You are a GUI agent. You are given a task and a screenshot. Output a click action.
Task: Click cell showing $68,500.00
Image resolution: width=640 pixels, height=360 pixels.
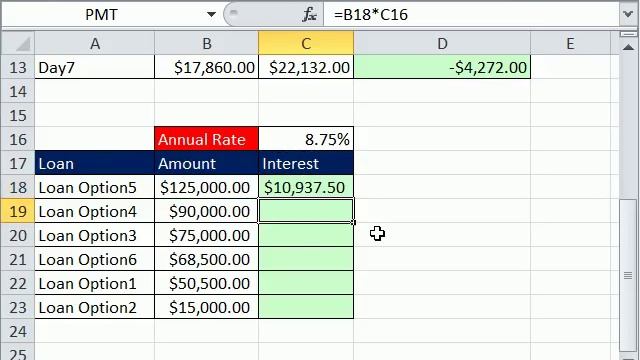(x=207, y=260)
